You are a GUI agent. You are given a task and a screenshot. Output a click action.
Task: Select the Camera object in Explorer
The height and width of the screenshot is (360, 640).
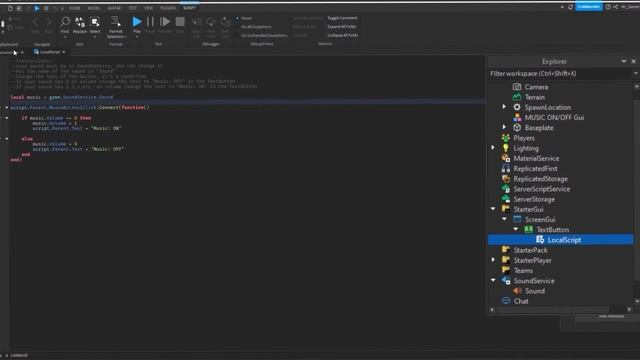tap(536, 87)
